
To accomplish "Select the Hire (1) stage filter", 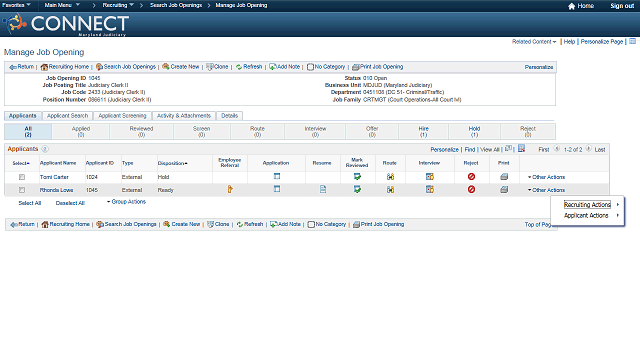I will 423,131.
